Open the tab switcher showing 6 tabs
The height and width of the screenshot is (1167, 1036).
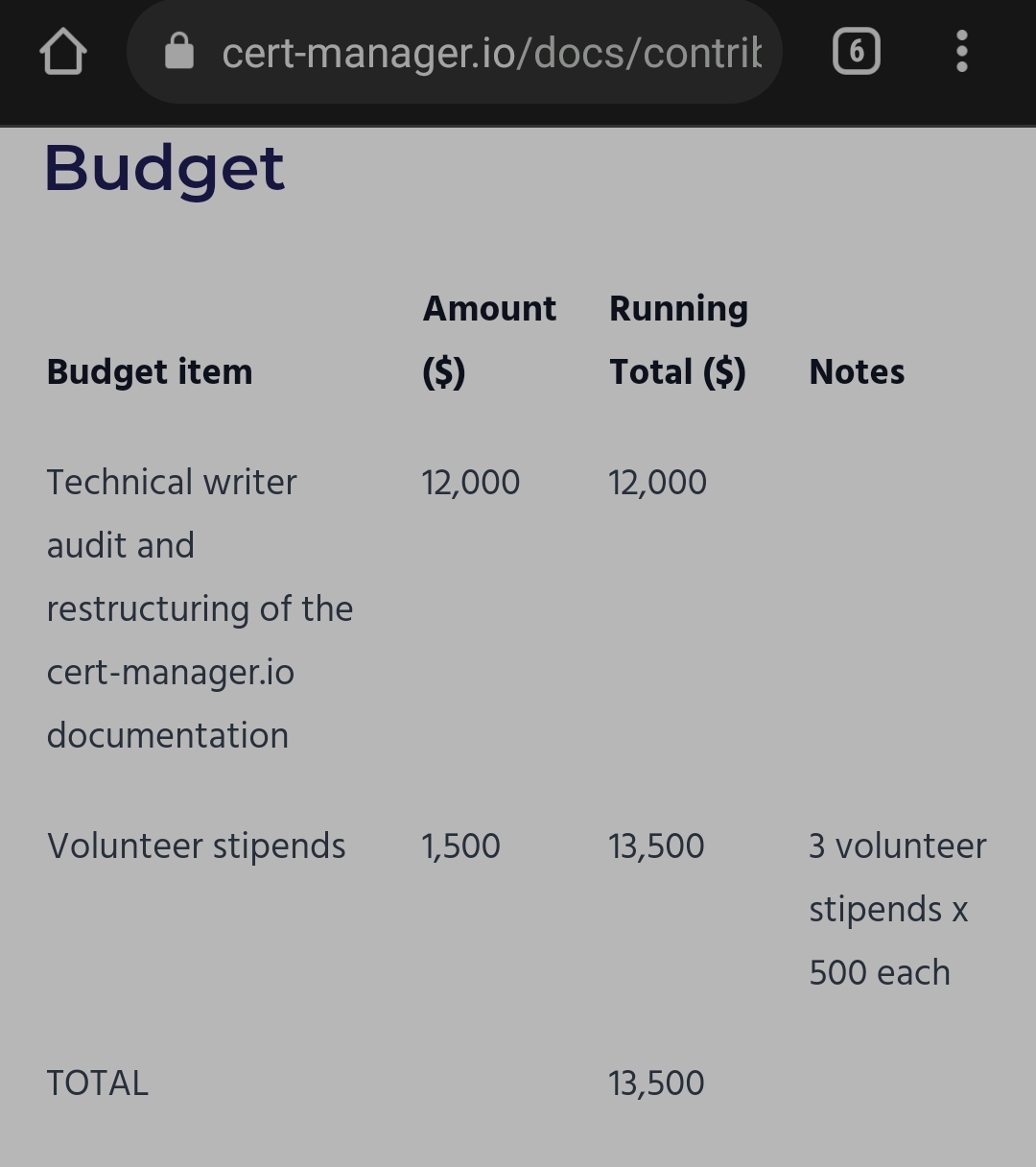tap(856, 51)
